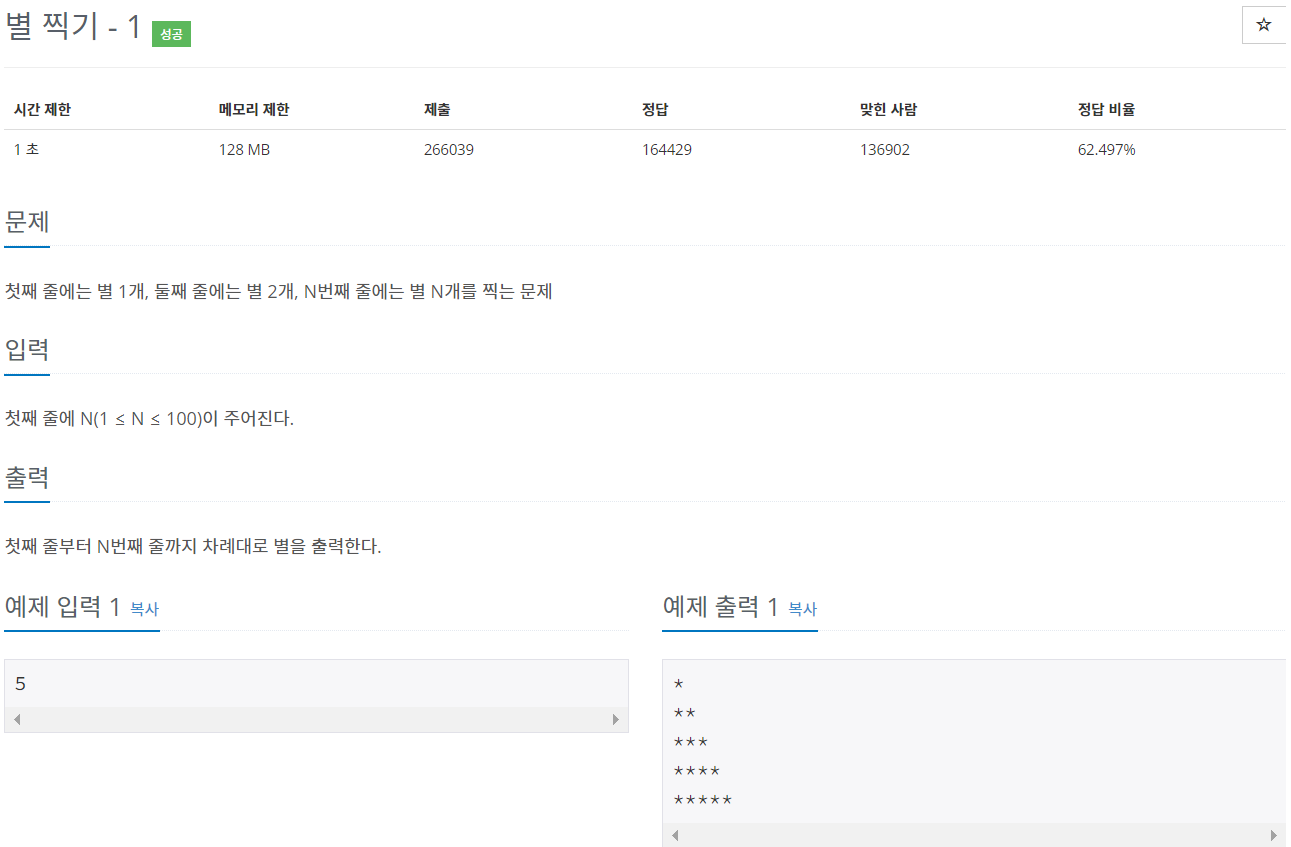1291x847 pixels.
Task: Click the left arrow on sample output scrollbar
Action: coord(673,833)
